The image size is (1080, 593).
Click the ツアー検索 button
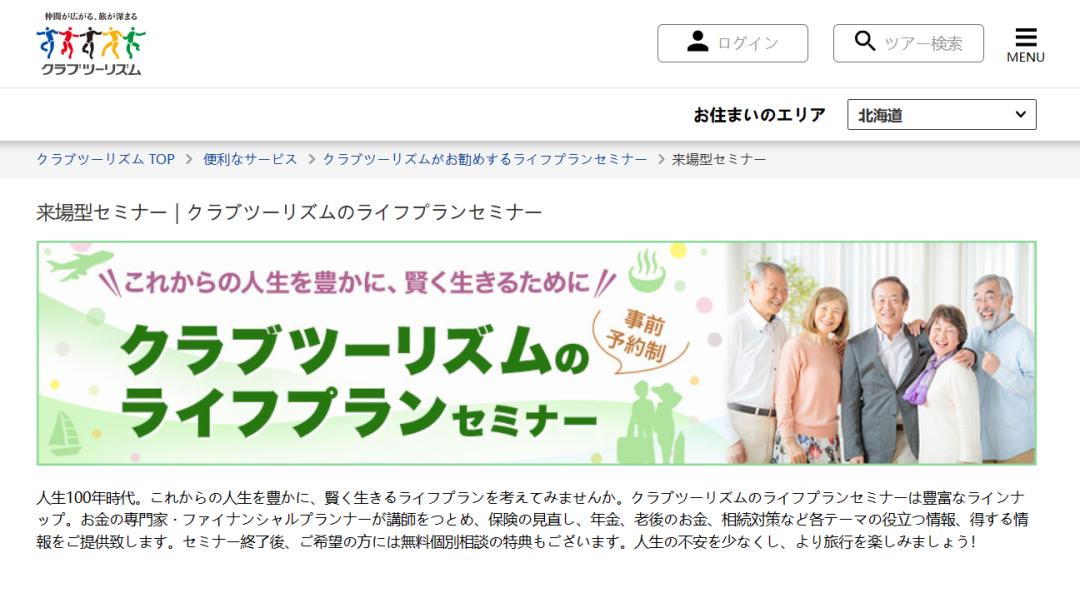coord(908,43)
